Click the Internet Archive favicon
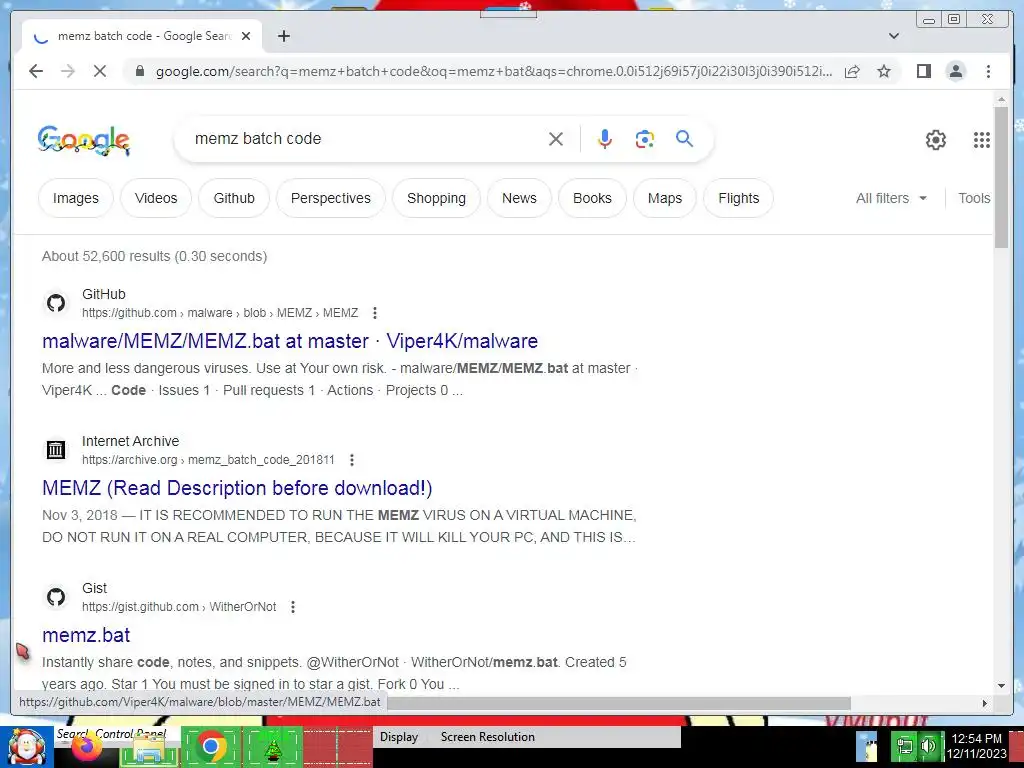The image size is (1024, 768). 56,450
